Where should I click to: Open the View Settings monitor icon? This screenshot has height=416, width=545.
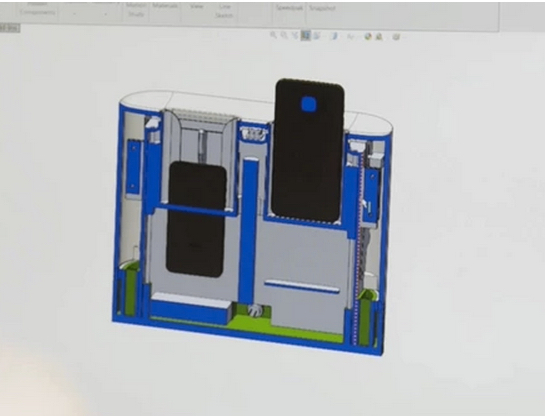tap(396, 36)
